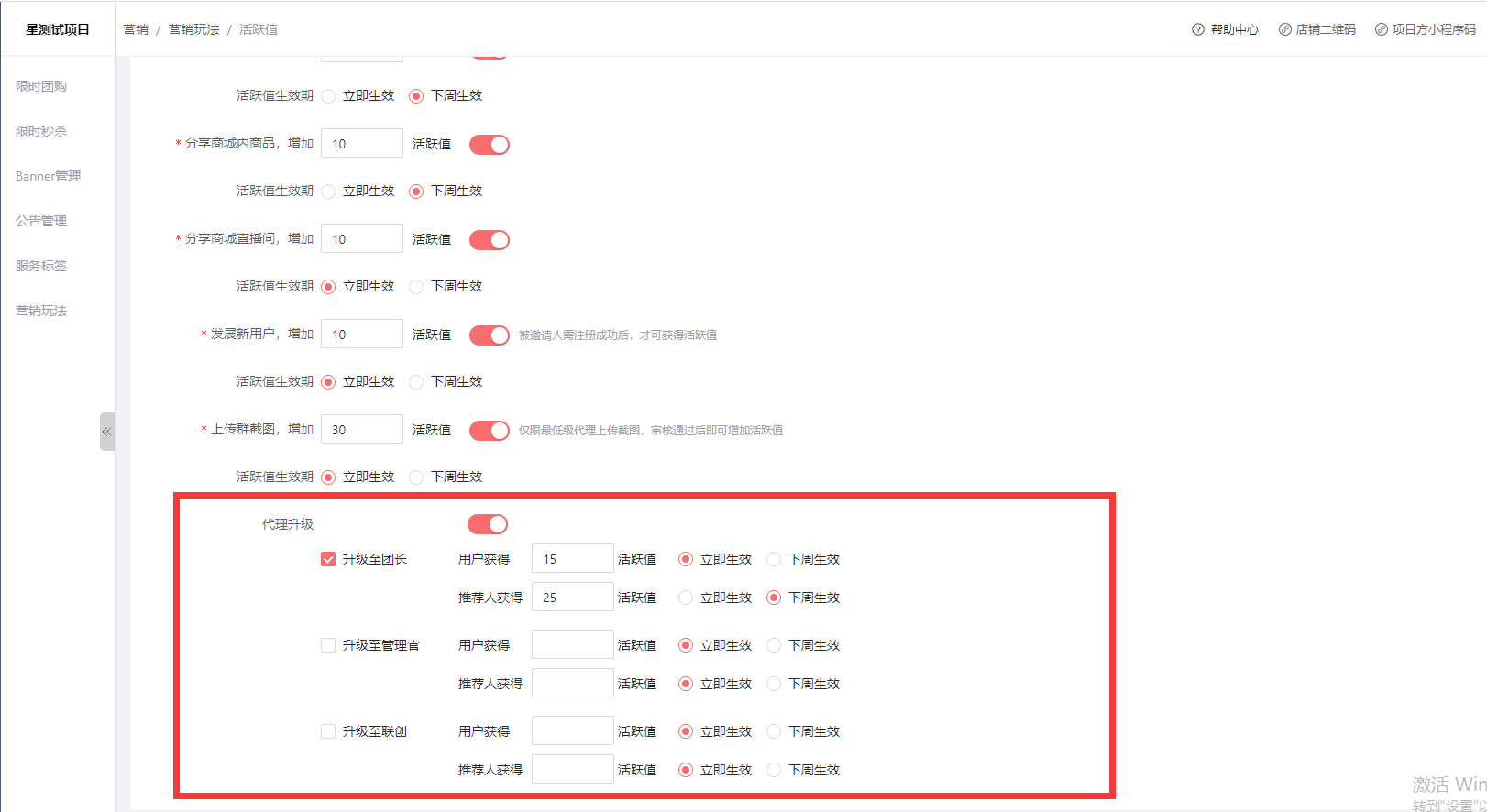Disable the 分享商城内商品 activity switch
Screen dimensions: 1487x812
click(490, 145)
